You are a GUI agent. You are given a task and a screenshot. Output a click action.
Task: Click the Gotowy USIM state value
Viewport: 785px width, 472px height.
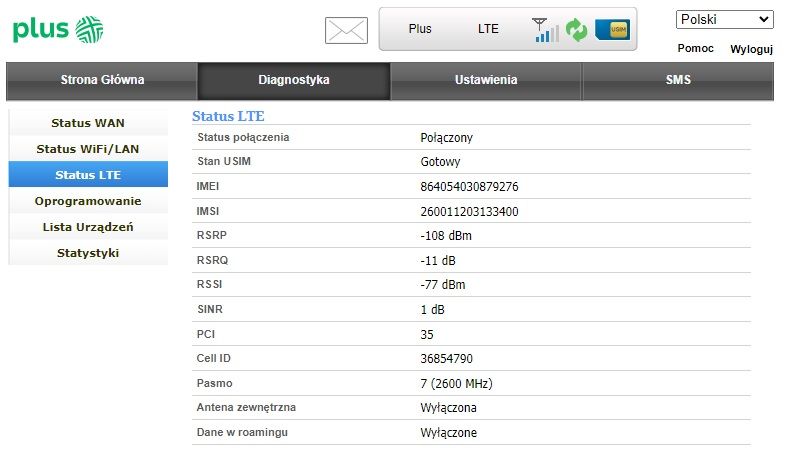click(x=440, y=162)
